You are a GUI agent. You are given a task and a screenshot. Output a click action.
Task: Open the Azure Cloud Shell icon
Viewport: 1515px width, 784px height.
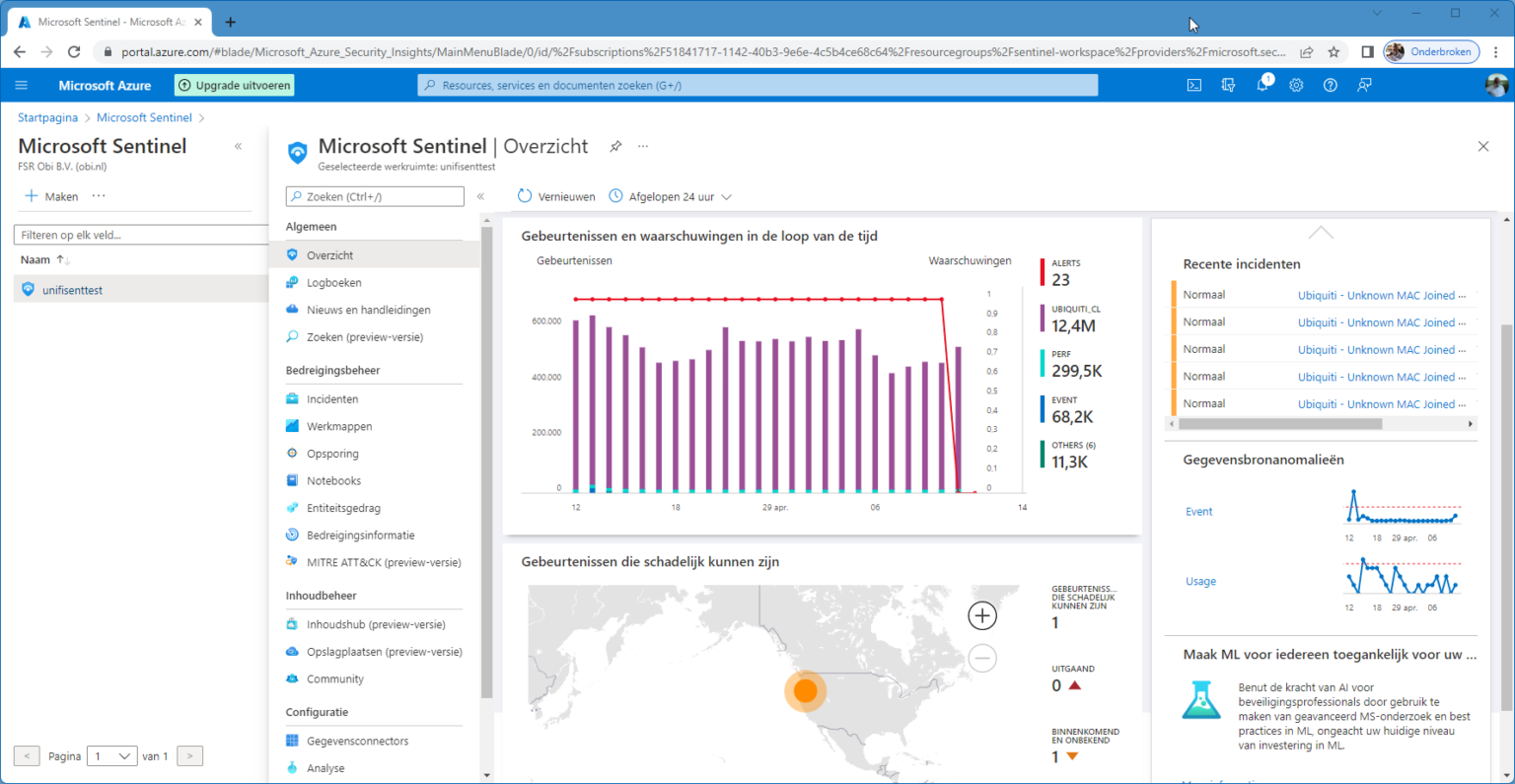1193,85
